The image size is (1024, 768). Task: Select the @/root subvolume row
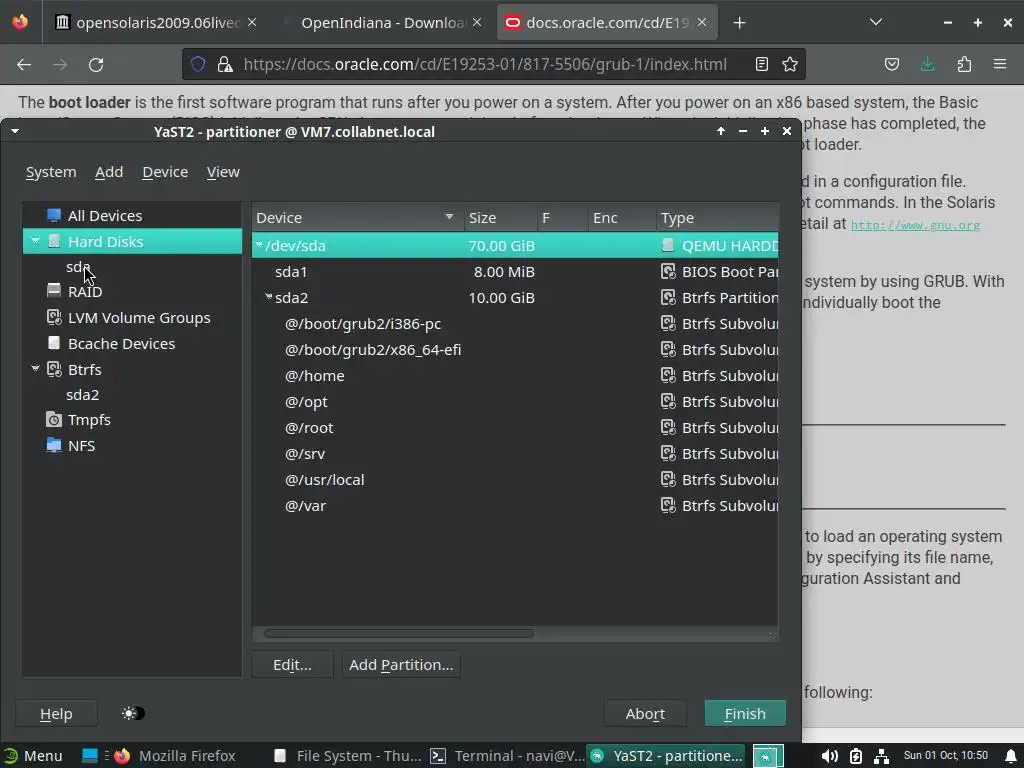coord(515,428)
